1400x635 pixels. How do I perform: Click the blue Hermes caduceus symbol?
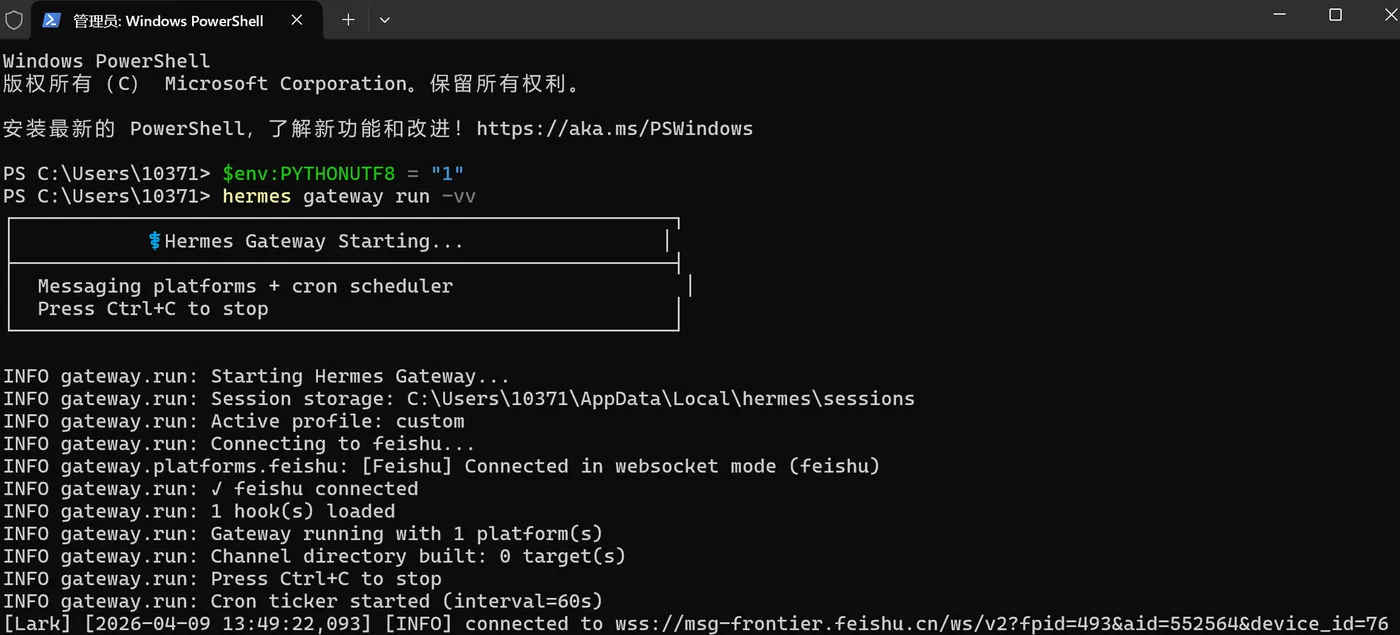tap(155, 241)
